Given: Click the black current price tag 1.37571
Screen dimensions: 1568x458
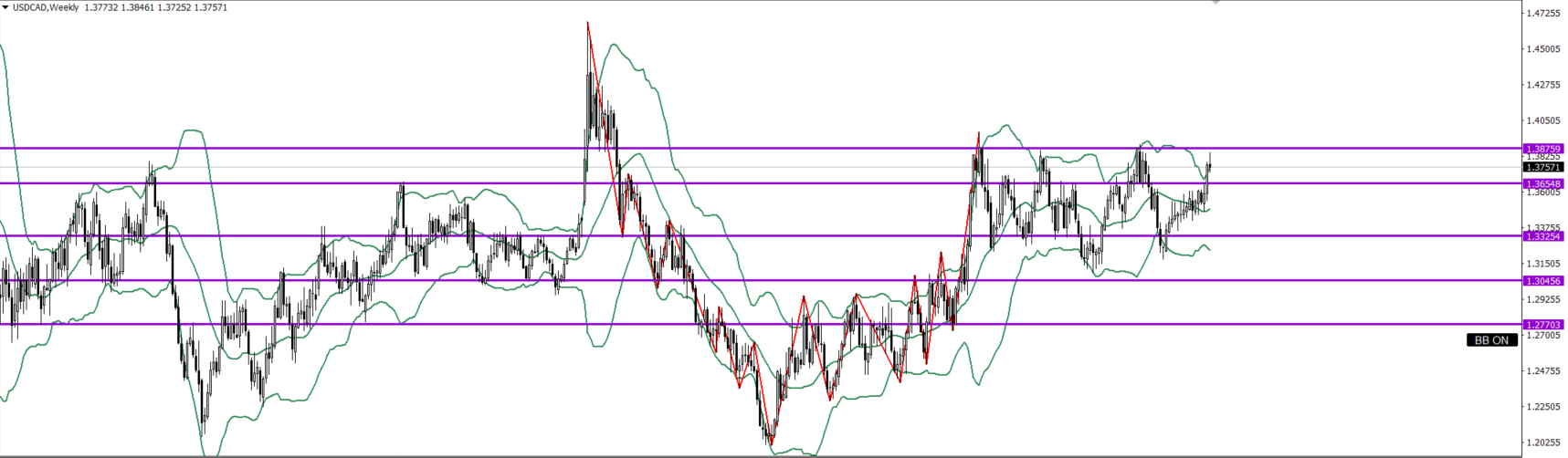Looking at the screenshot, I should tap(1543, 168).
